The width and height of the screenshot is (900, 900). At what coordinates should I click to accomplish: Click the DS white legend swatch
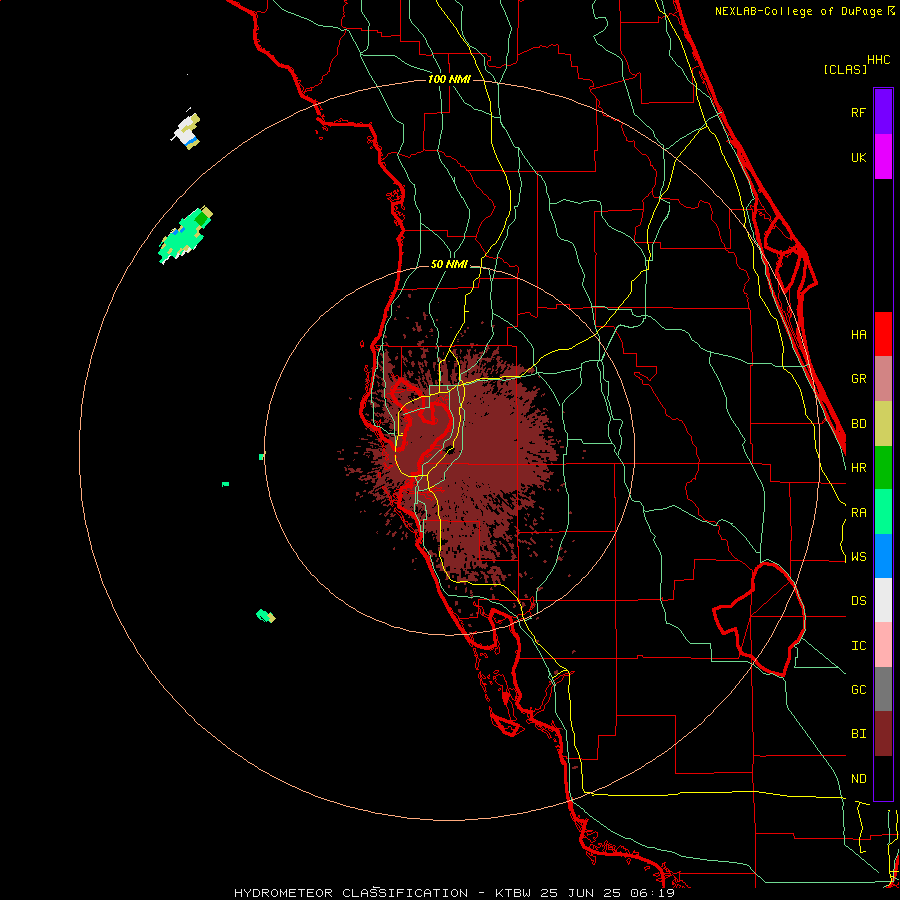883,600
